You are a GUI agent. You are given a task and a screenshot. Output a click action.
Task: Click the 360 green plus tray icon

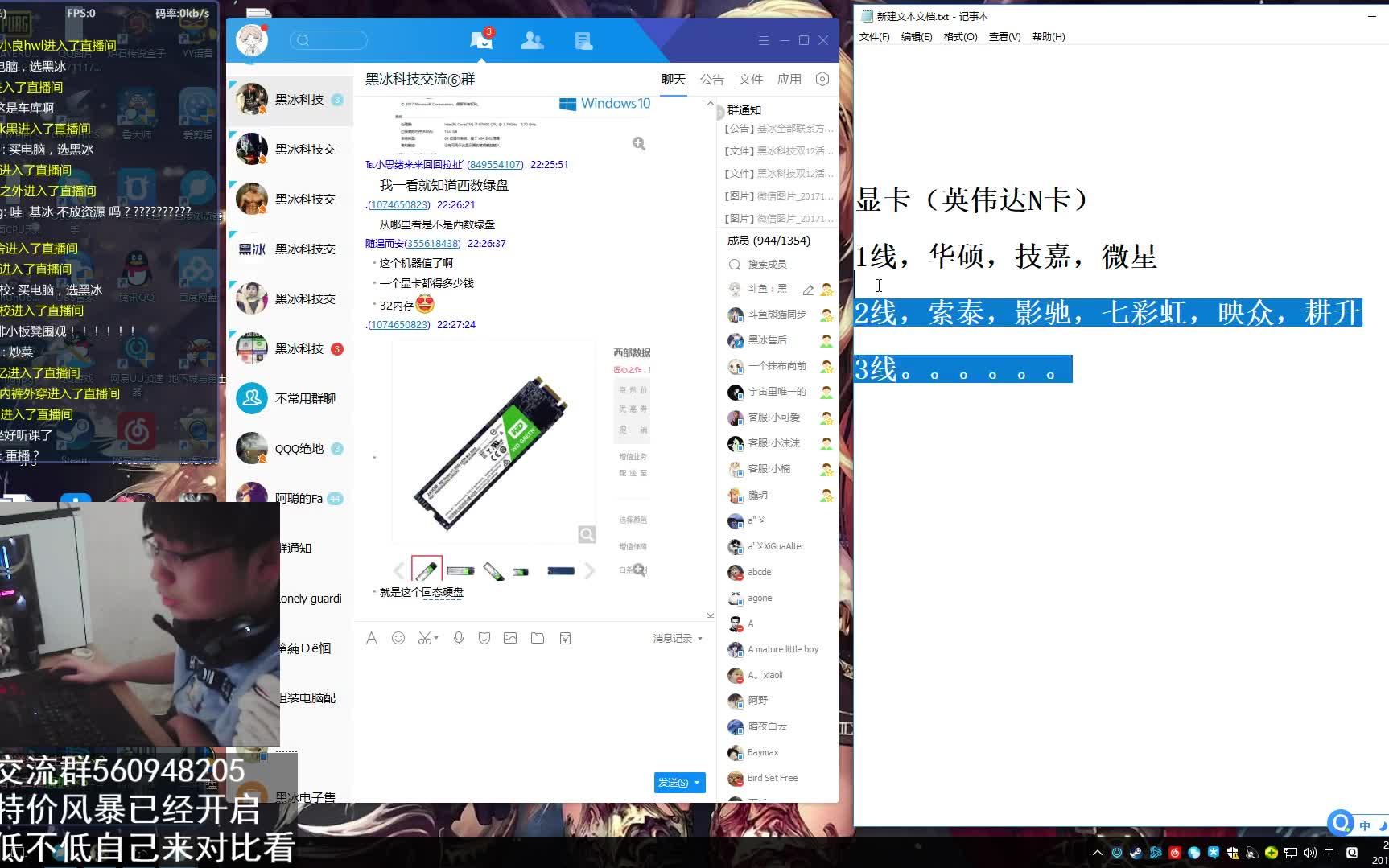click(x=1271, y=853)
